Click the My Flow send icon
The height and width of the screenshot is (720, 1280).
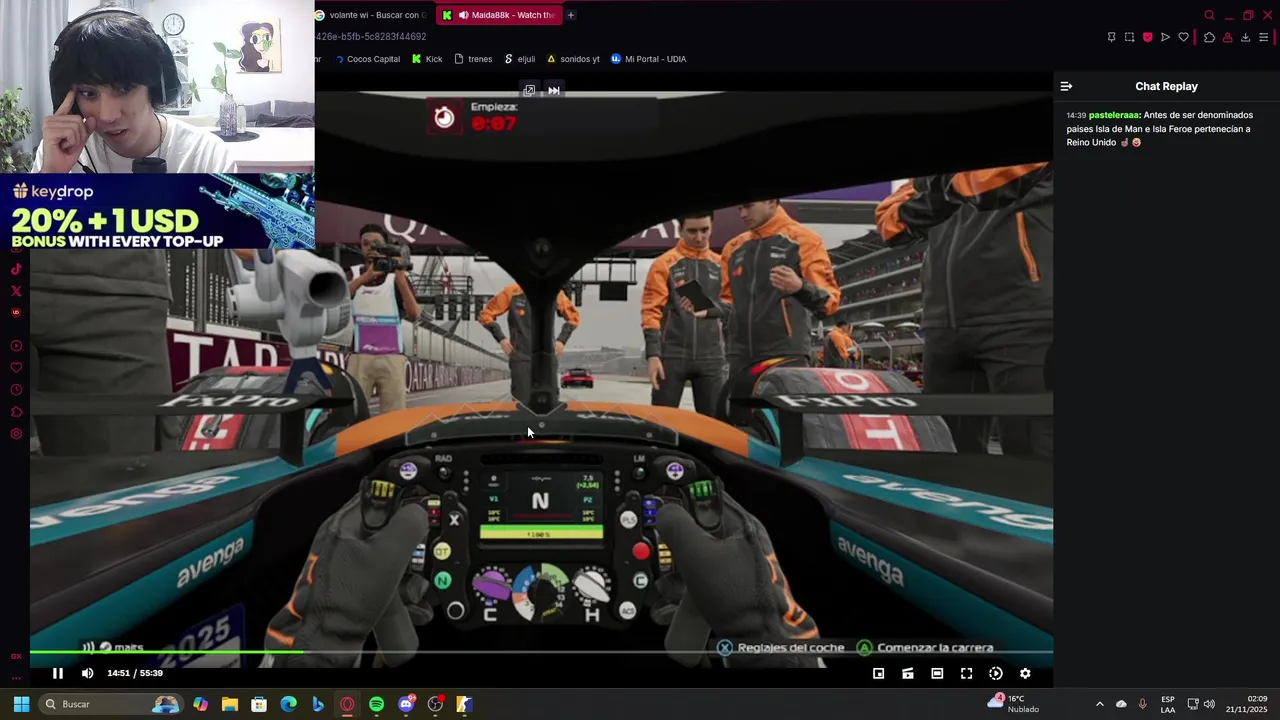(1165, 37)
